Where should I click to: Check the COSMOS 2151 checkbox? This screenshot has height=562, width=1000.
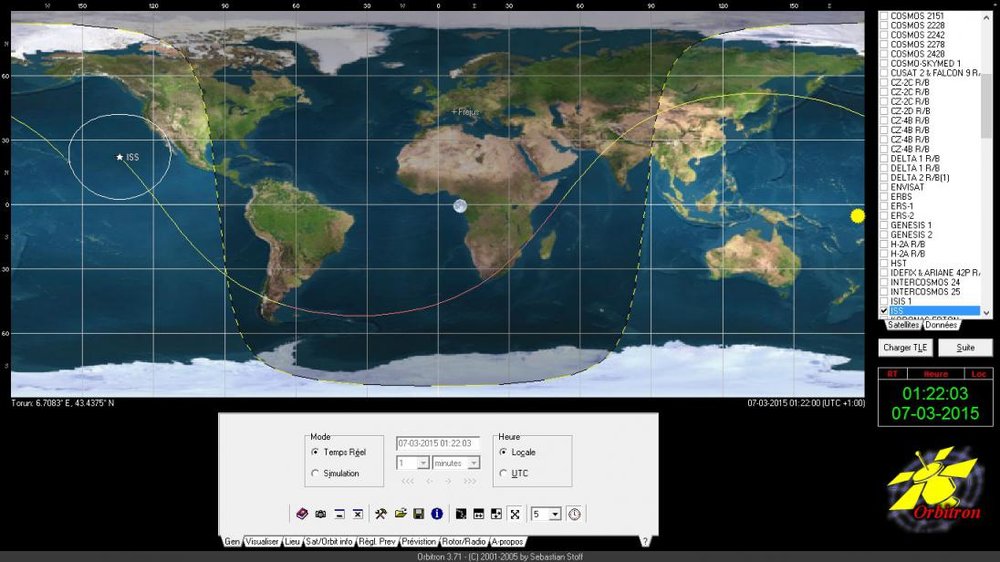pyautogui.click(x=884, y=16)
